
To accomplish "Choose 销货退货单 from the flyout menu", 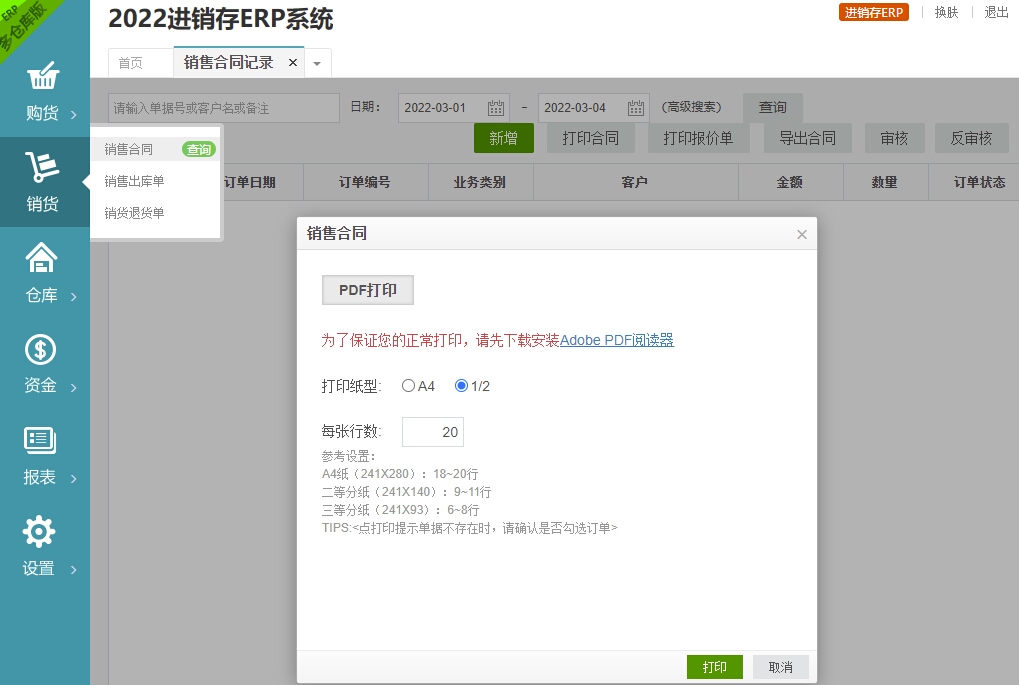I will tap(135, 213).
